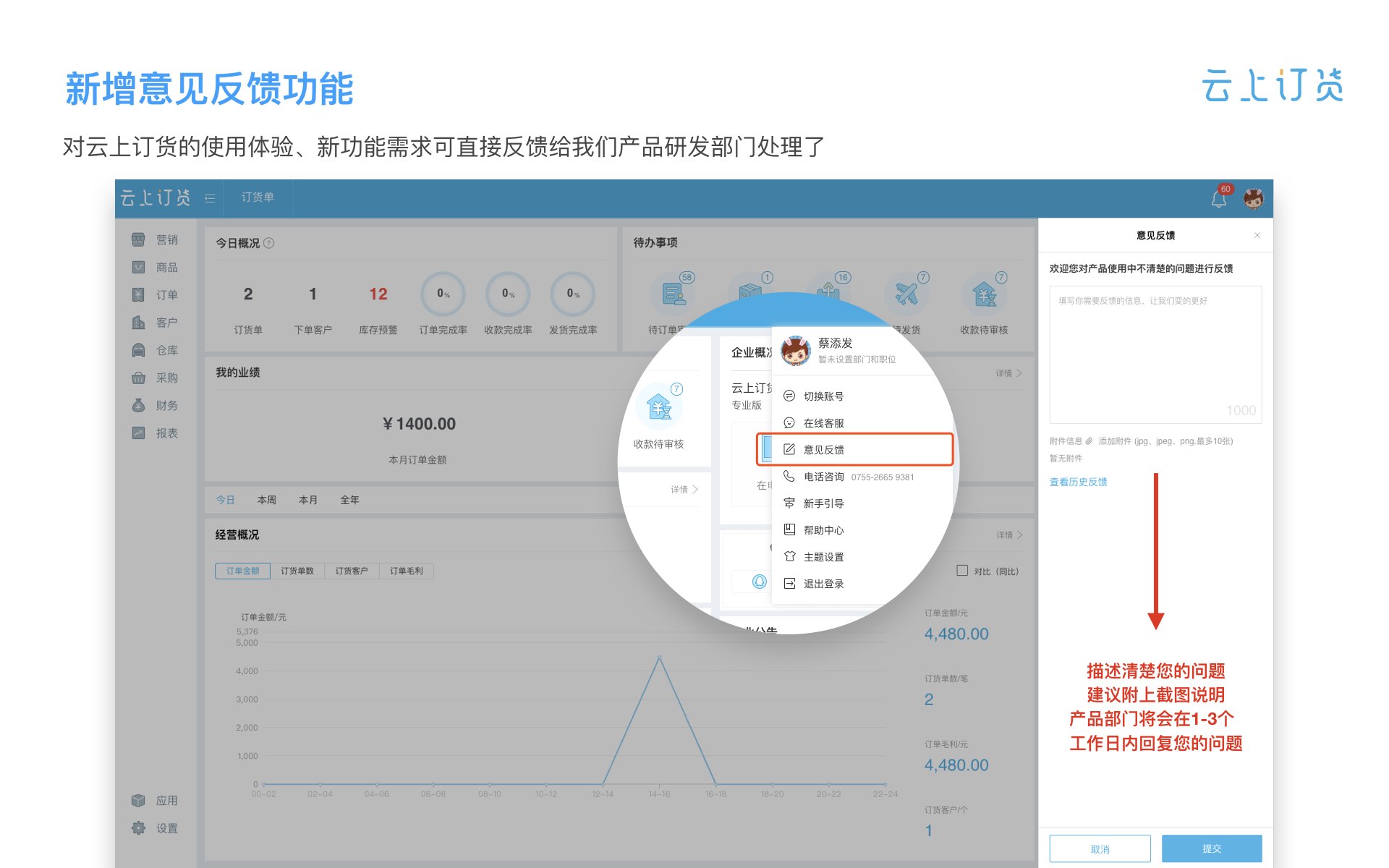Switch to the 今日 period tab
1389x868 pixels.
[225, 500]
